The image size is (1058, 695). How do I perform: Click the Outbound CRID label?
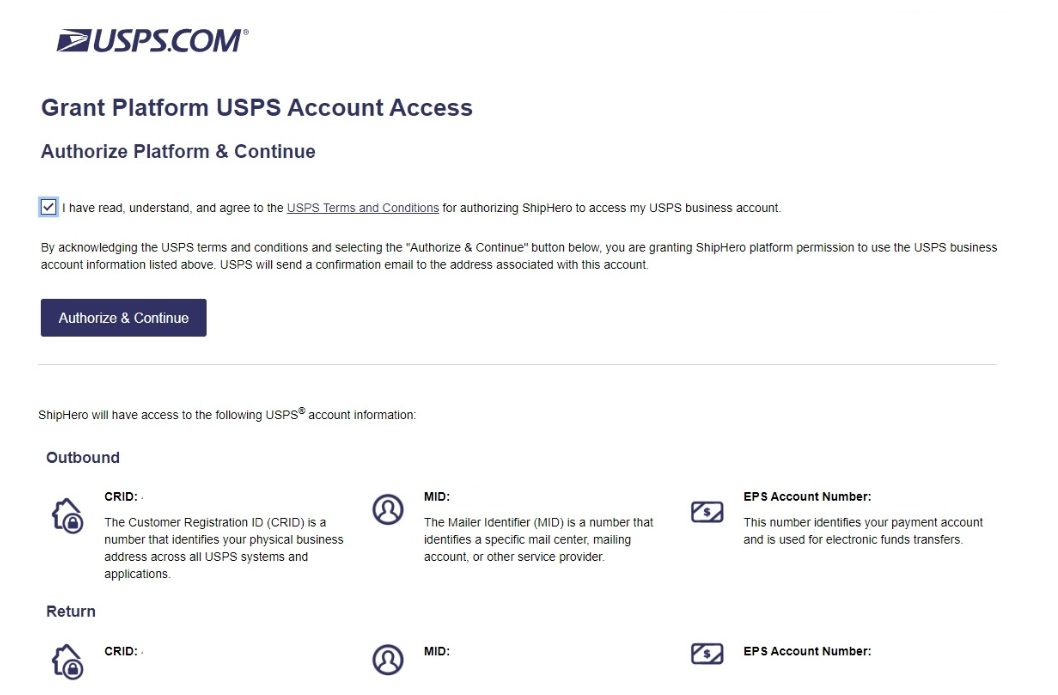tap(121, 497)
